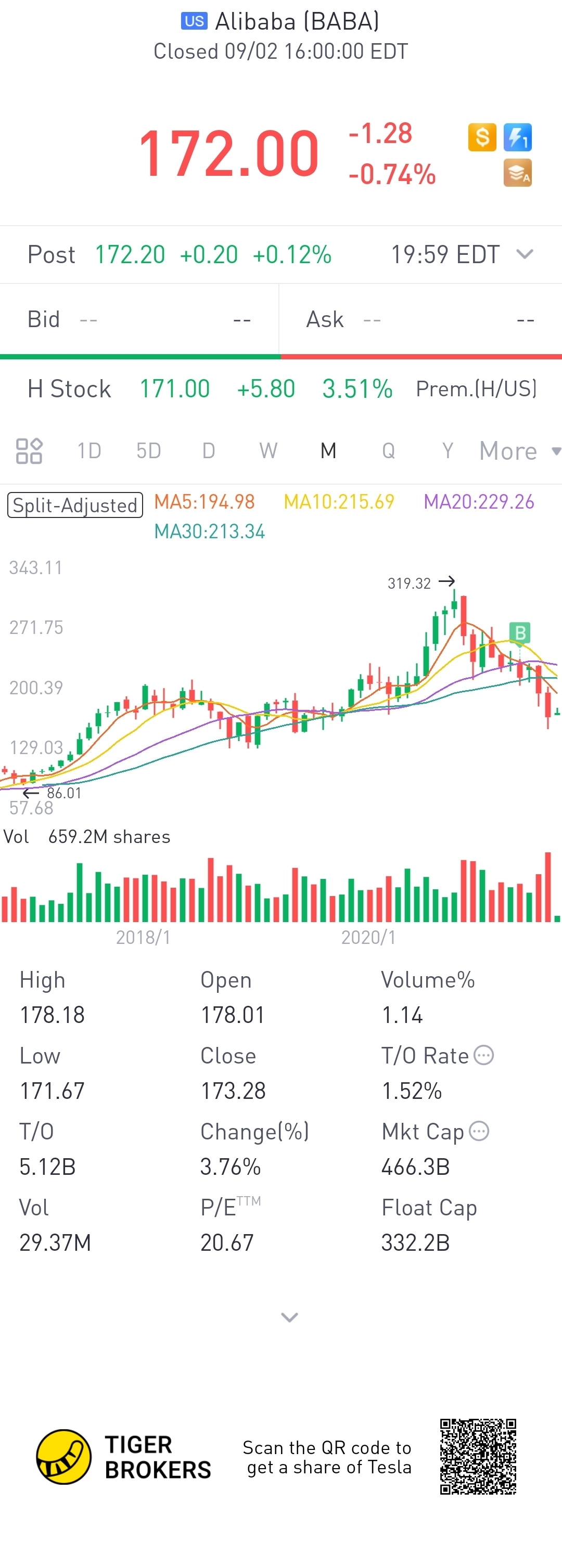Tap the US market flag badge
The height and width of the screenshot is (1568, 562).
(194, 21)
